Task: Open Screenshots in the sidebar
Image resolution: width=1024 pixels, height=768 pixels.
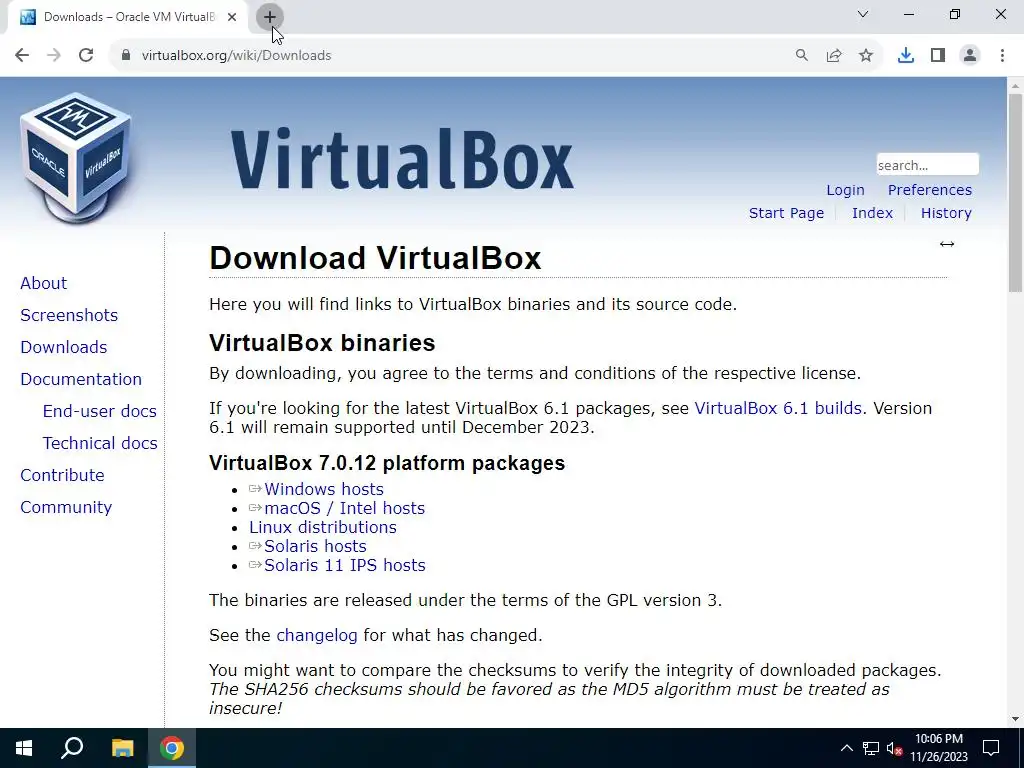Action: (69, 315)
